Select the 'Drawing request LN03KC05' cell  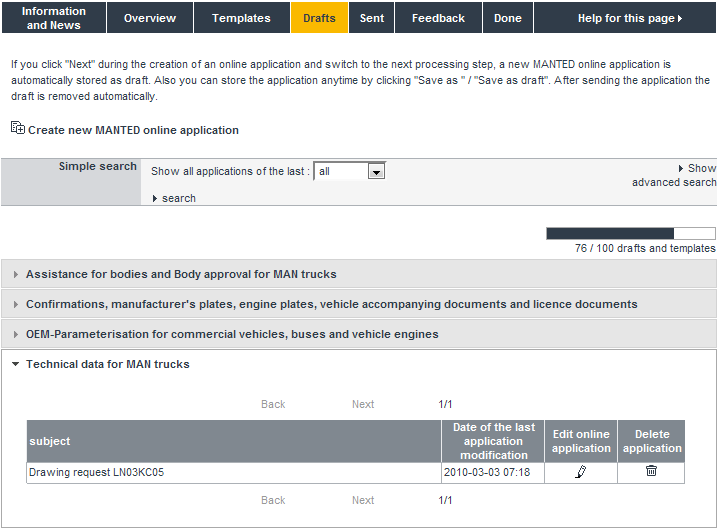click(x=234, y=473)
